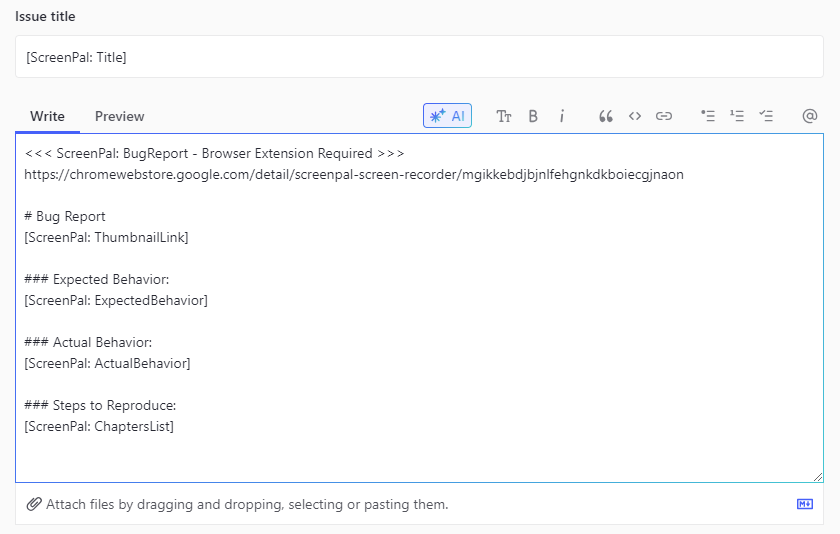The image size is (840, 534).
Task: Click the Attach files paperclip icon
Action: tap(34, 504)
